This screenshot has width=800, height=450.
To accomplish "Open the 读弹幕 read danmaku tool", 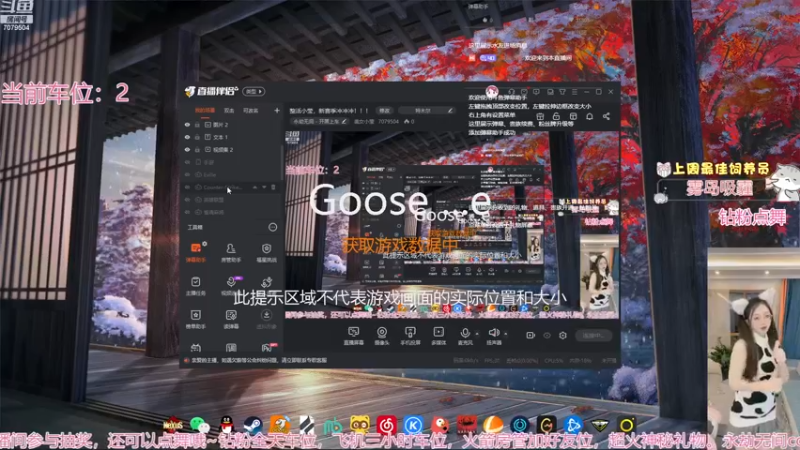I will [231, 319].
